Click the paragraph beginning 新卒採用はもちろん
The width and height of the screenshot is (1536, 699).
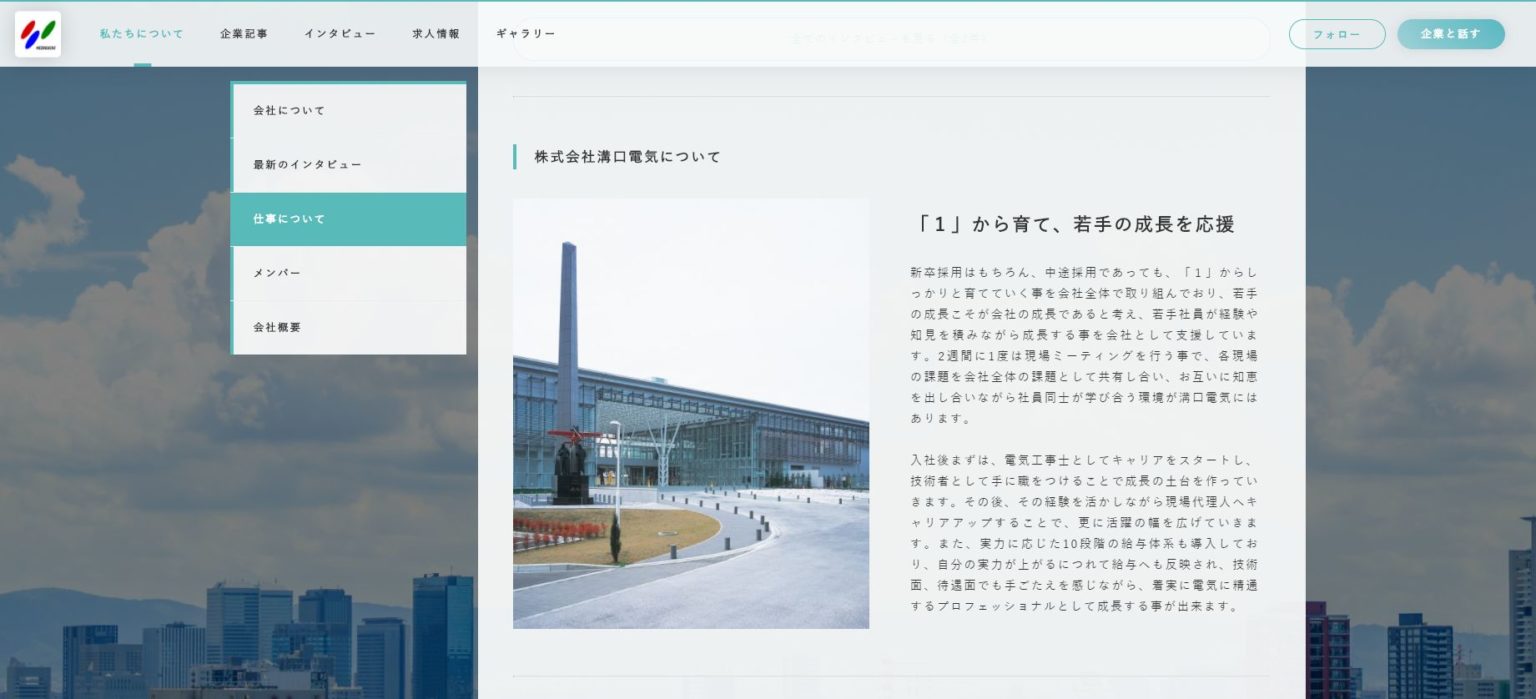1084,344
